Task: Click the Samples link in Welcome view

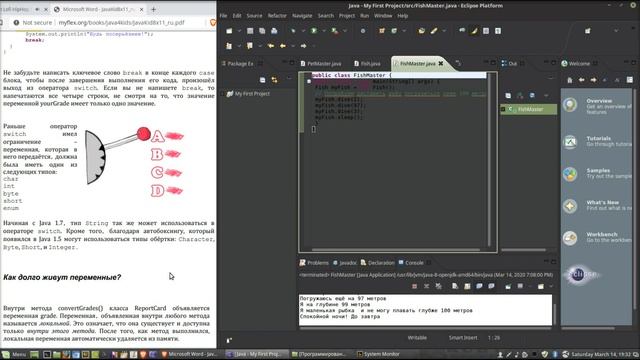Action: point(598,171)
